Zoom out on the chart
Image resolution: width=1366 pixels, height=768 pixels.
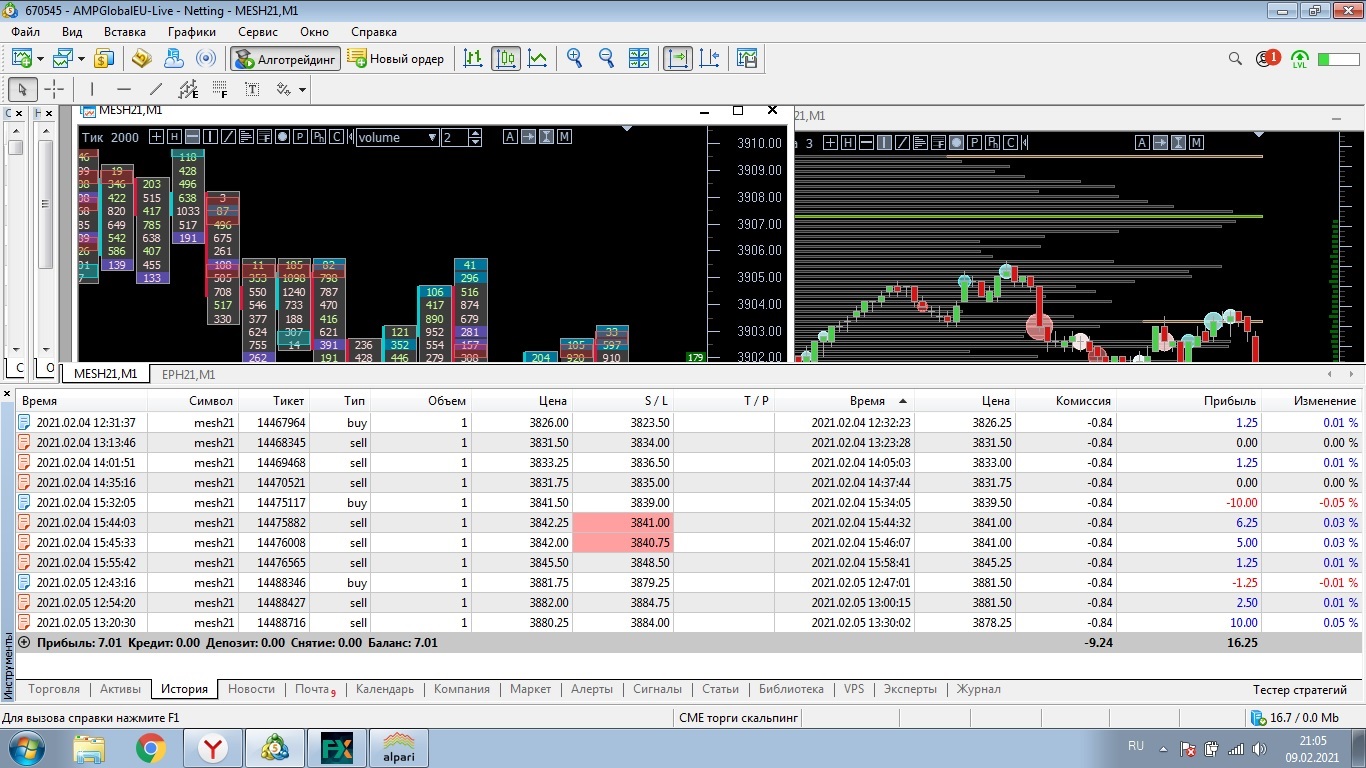pos(607,59)
